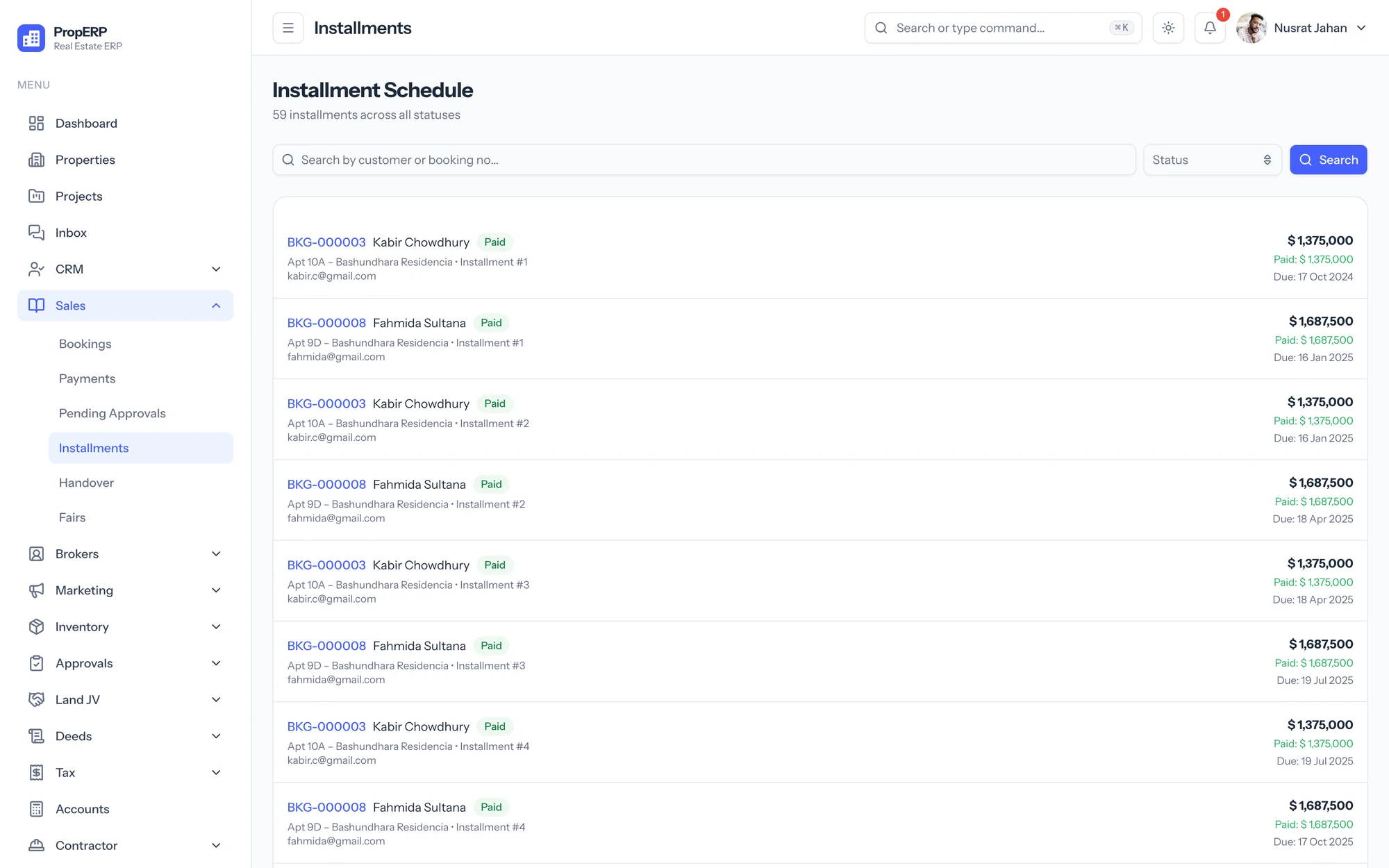Click the Accounts calculator icon
The height and width of the screenshot is (868, 1389).
pos(36,809)
